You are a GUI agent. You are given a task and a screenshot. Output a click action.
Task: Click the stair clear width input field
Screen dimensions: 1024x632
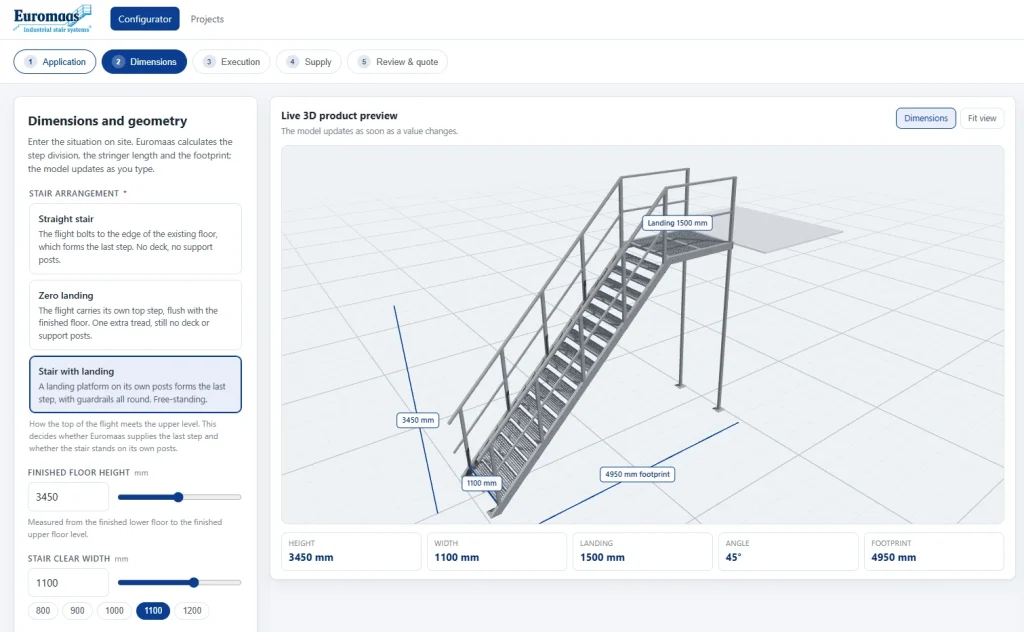click(68, 582)
